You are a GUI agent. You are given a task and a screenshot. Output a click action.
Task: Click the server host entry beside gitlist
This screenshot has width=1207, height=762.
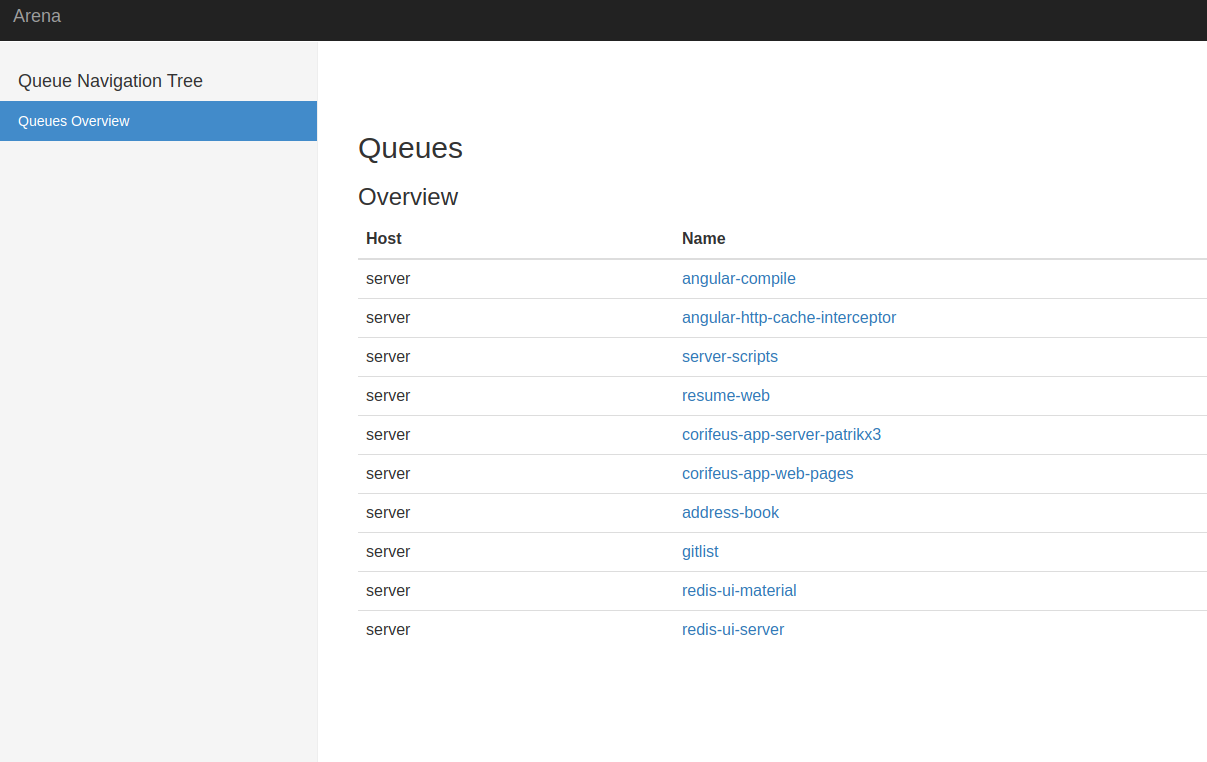388,551
